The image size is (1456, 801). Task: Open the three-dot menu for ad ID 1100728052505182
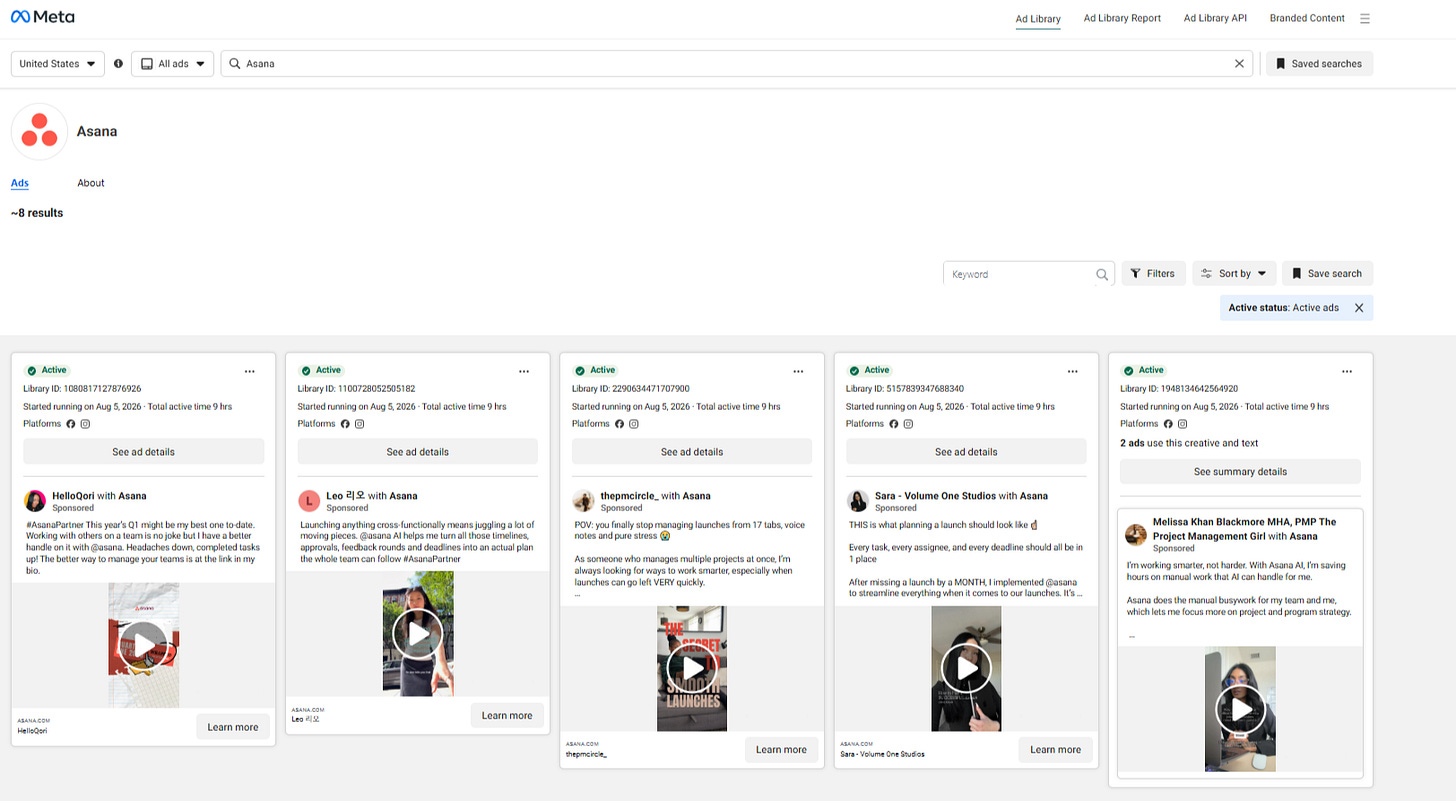(523, 371)
